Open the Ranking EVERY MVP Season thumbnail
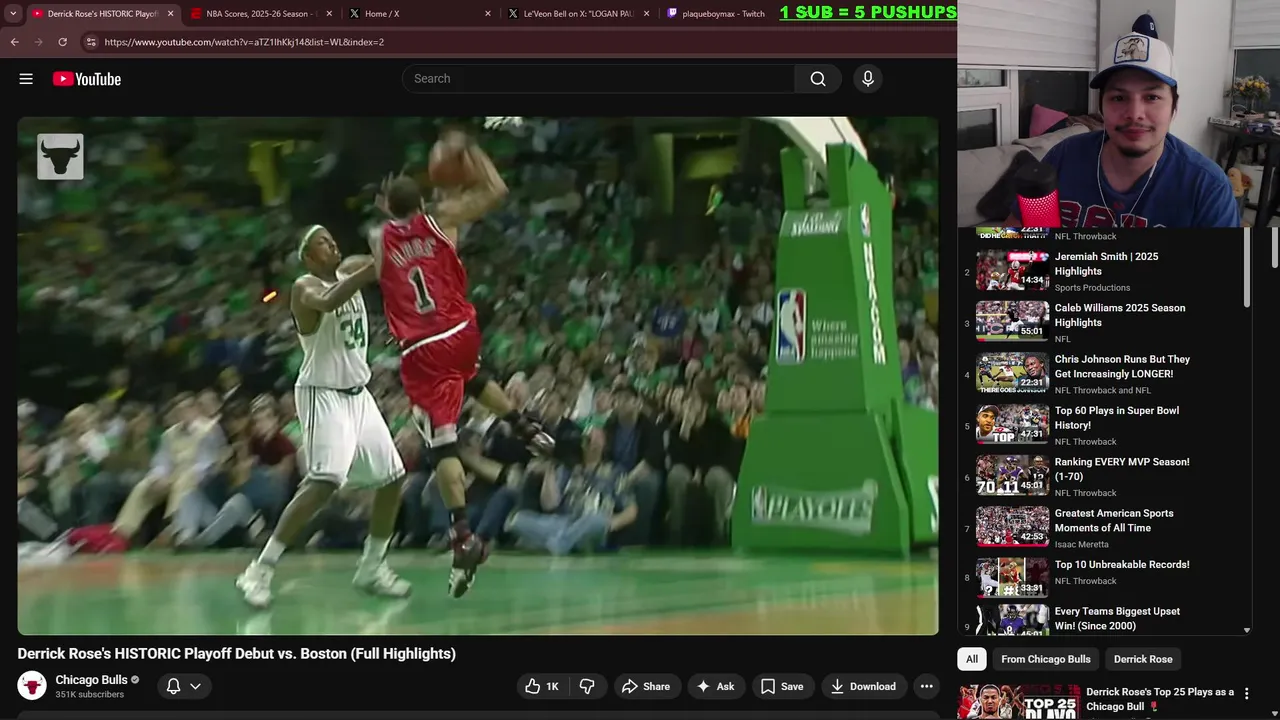This screenshot has height=720, width=1280. (x=1012, y=475)
